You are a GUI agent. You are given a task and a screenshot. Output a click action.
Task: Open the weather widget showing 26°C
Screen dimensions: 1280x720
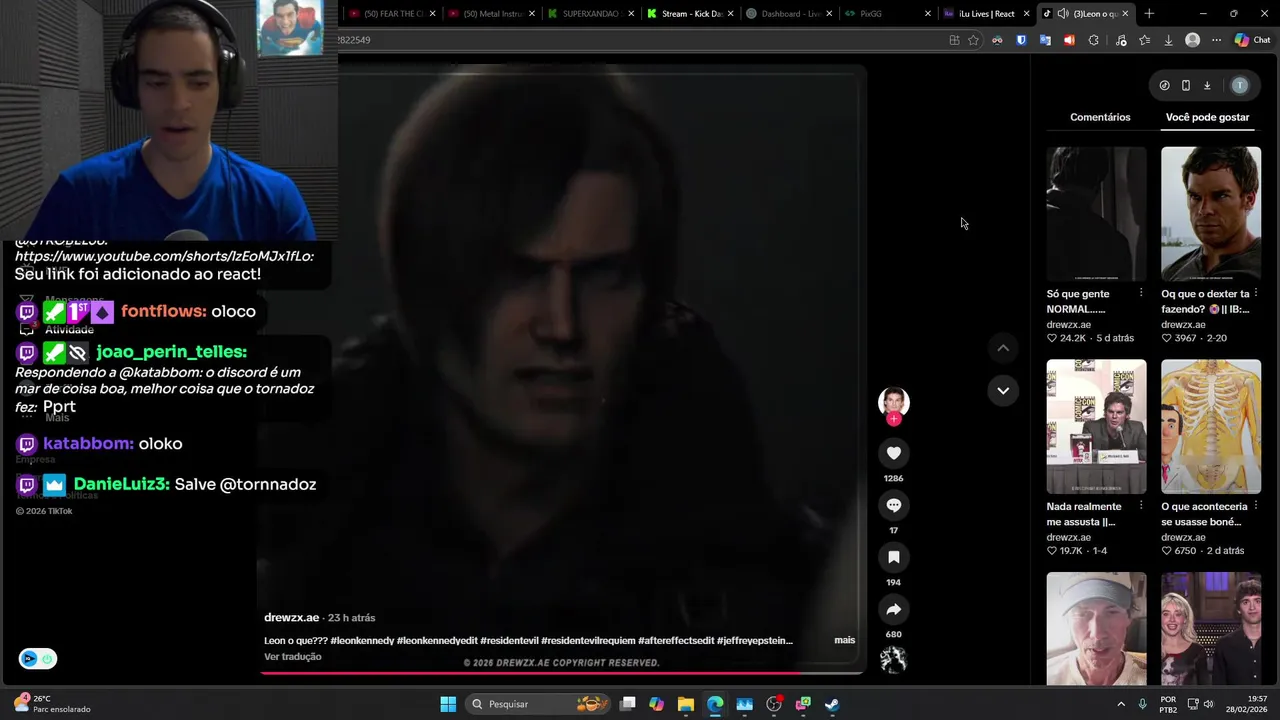52,704
